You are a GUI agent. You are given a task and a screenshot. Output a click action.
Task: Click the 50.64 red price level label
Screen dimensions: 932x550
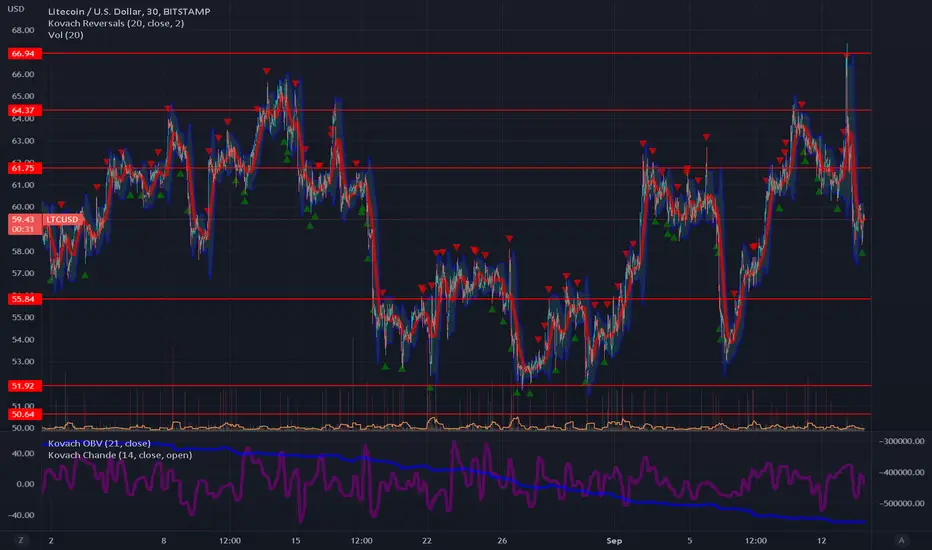pyautogui.click(x=24, y=414)
